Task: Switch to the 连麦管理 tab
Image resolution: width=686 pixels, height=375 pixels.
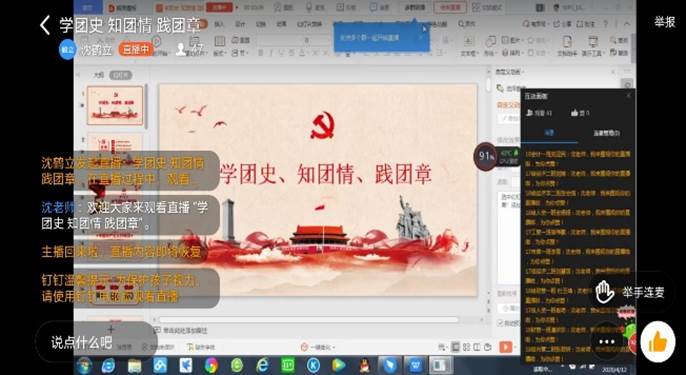Action: 606,133
